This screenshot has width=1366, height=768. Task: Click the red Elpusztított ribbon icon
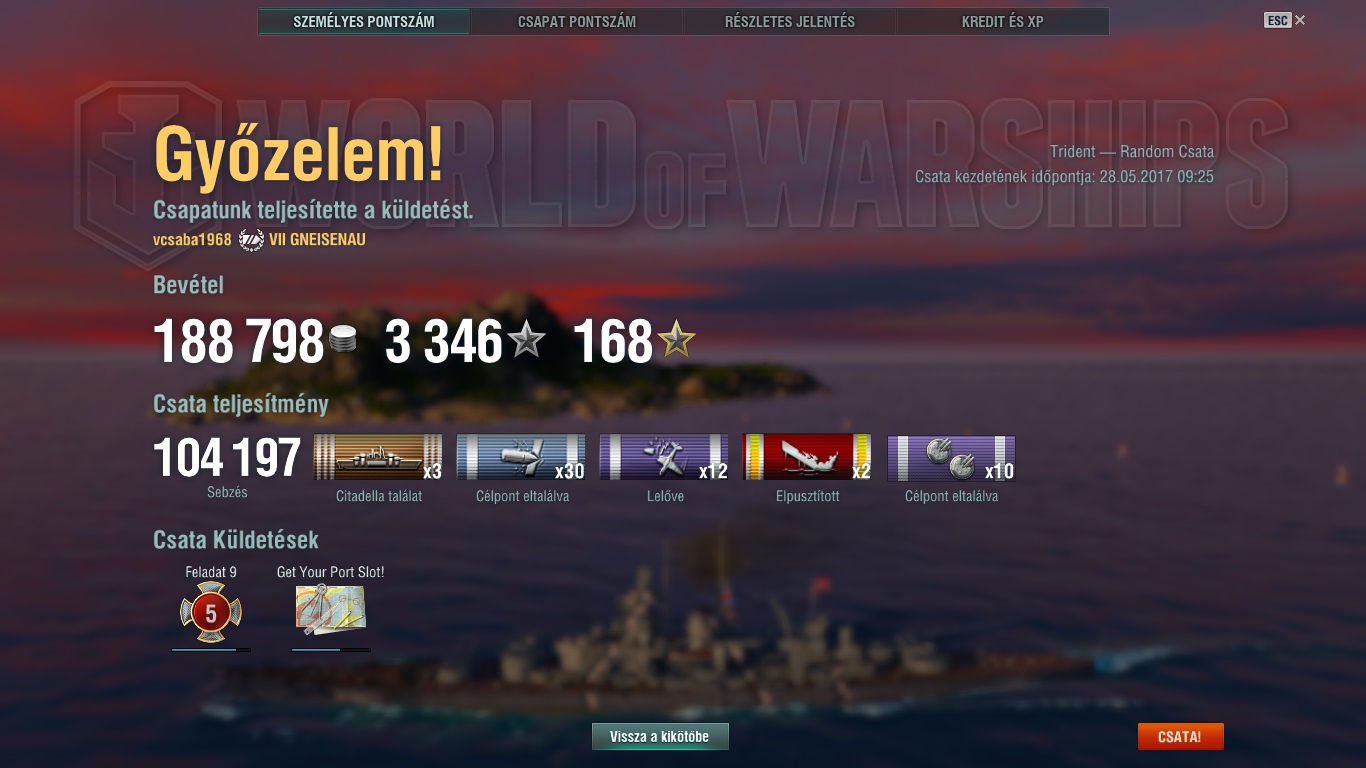(x=807, y=458)
